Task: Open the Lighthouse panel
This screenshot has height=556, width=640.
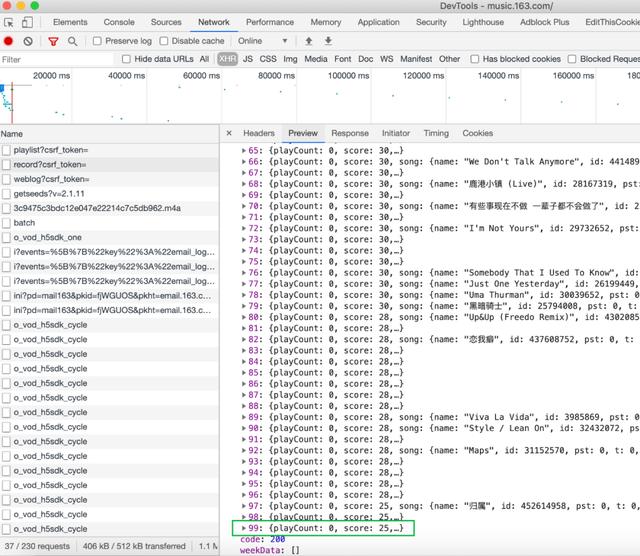Action: tap(483, 22)
